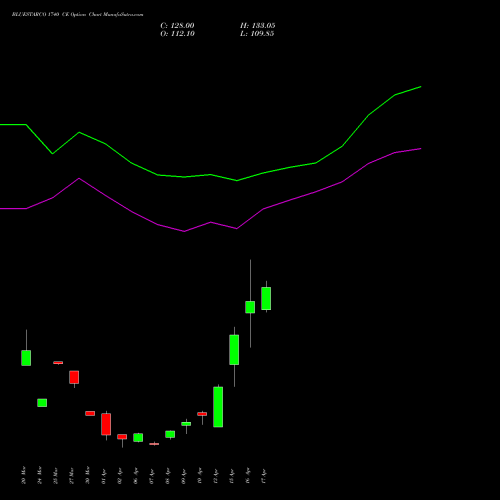
Task: Select the 17 Apr date label
Action: point(263,476)
